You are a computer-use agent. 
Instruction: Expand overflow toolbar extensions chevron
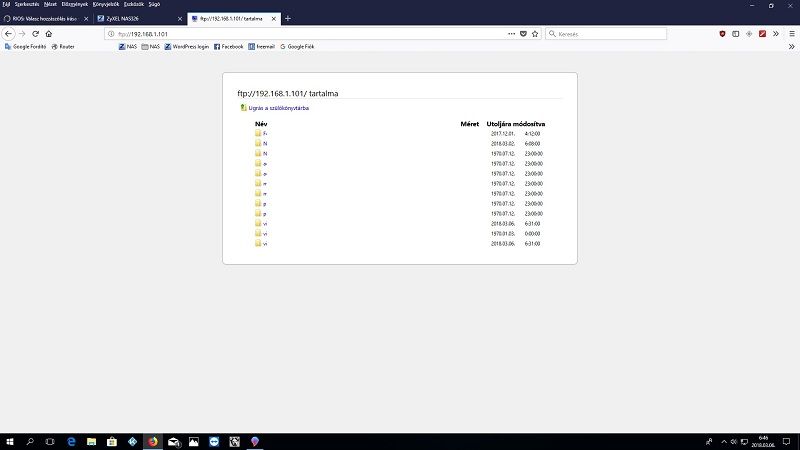pos(776,34)
